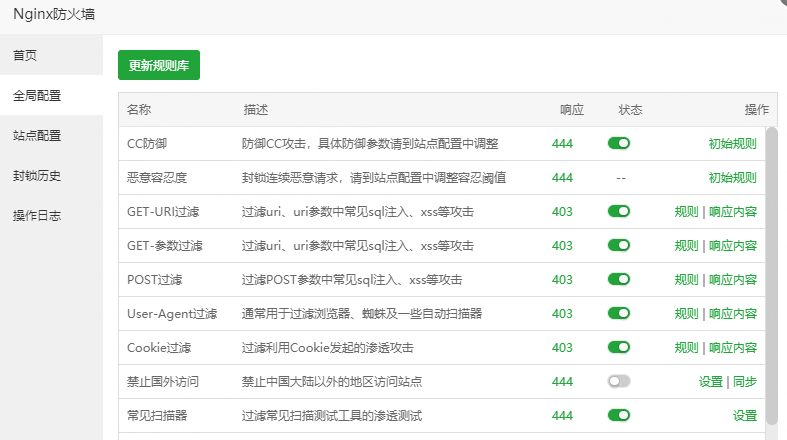
Task: Switch to 站点配置 tab
Action: [x=51, y=135]
